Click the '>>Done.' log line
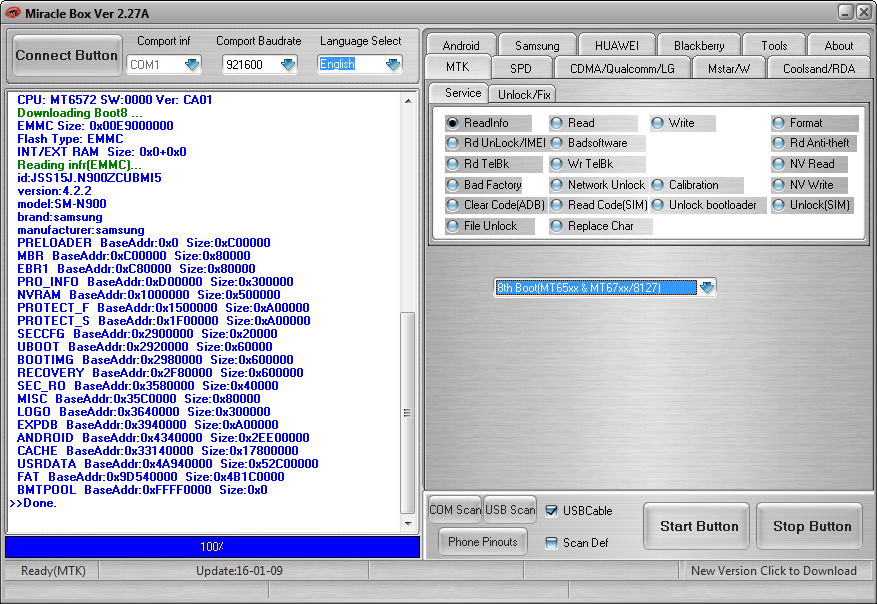The height and width of the screenshot is (604, 877). (x=33, y=503)
